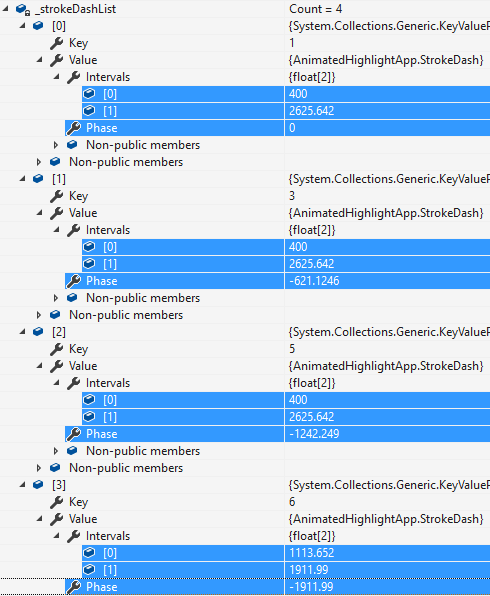Click wrench icon of Phase -1242.249

click(x=74, y=434)
